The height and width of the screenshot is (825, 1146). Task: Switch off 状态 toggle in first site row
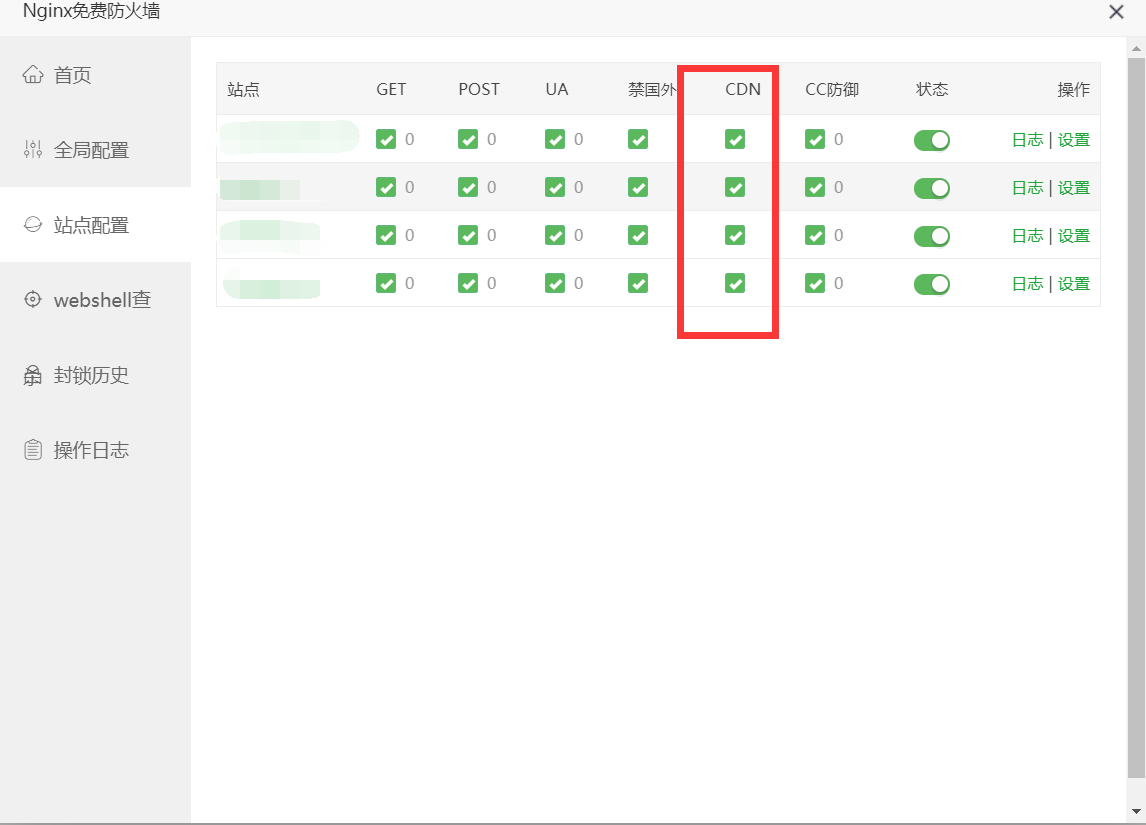pos(932,140)
